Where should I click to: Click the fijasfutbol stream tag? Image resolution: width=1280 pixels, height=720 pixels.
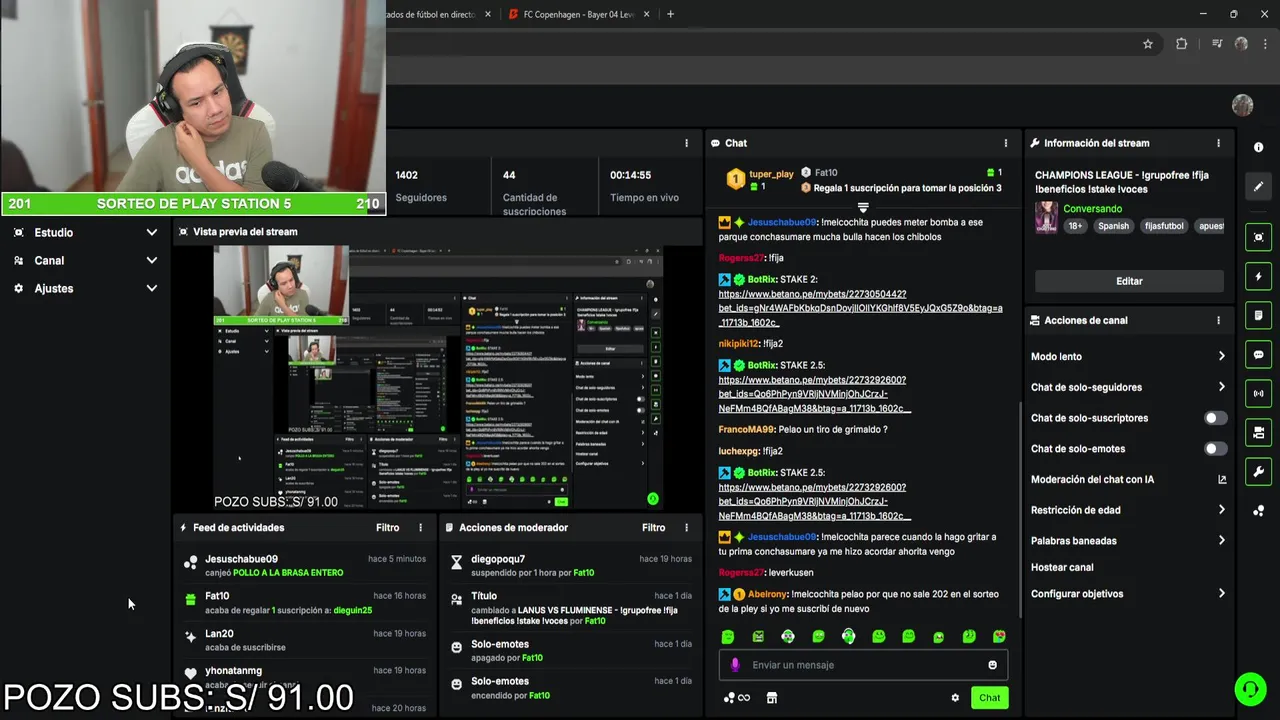tap(1163, 226)
